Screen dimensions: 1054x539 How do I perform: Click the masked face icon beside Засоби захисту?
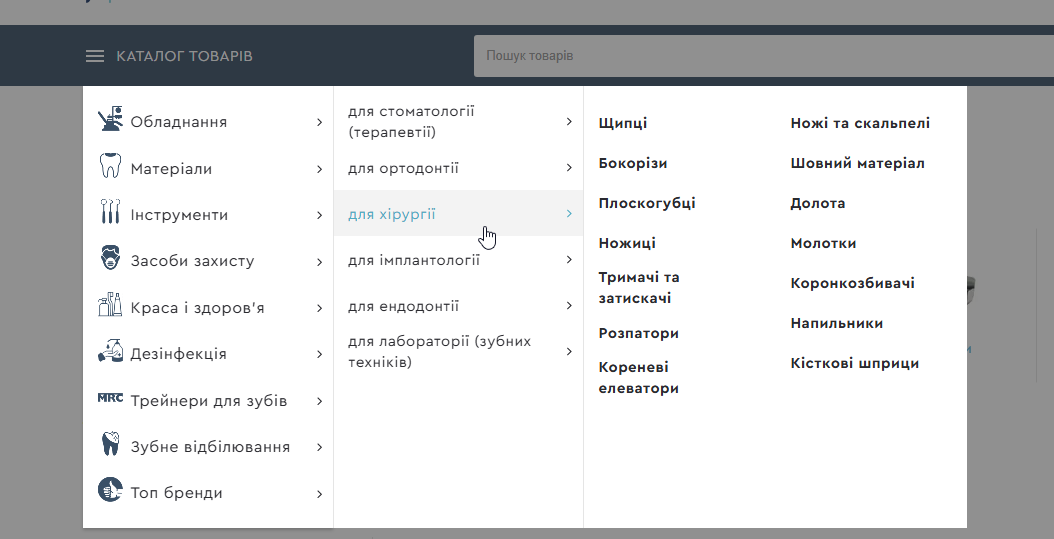pos(110,260)
